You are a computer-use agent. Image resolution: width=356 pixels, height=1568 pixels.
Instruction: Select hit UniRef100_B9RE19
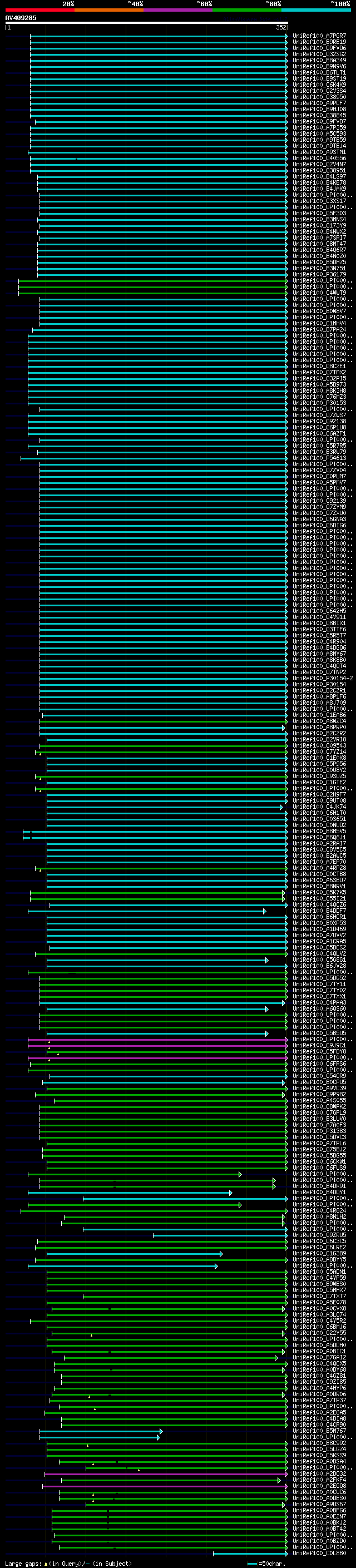319,42
